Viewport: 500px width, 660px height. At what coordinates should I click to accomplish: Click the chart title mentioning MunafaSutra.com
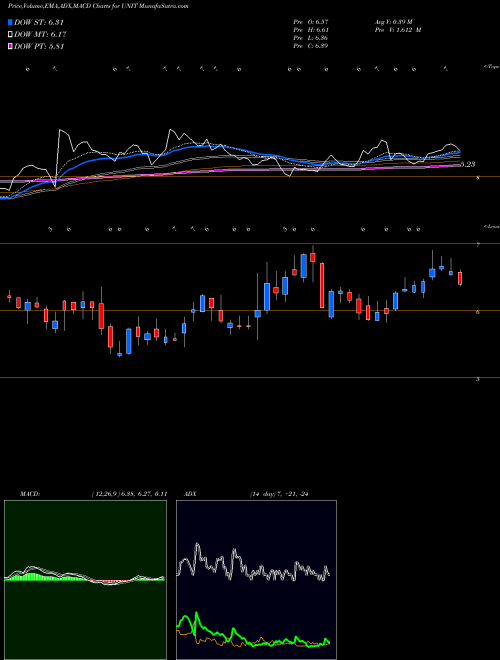[x=98, y=6]
